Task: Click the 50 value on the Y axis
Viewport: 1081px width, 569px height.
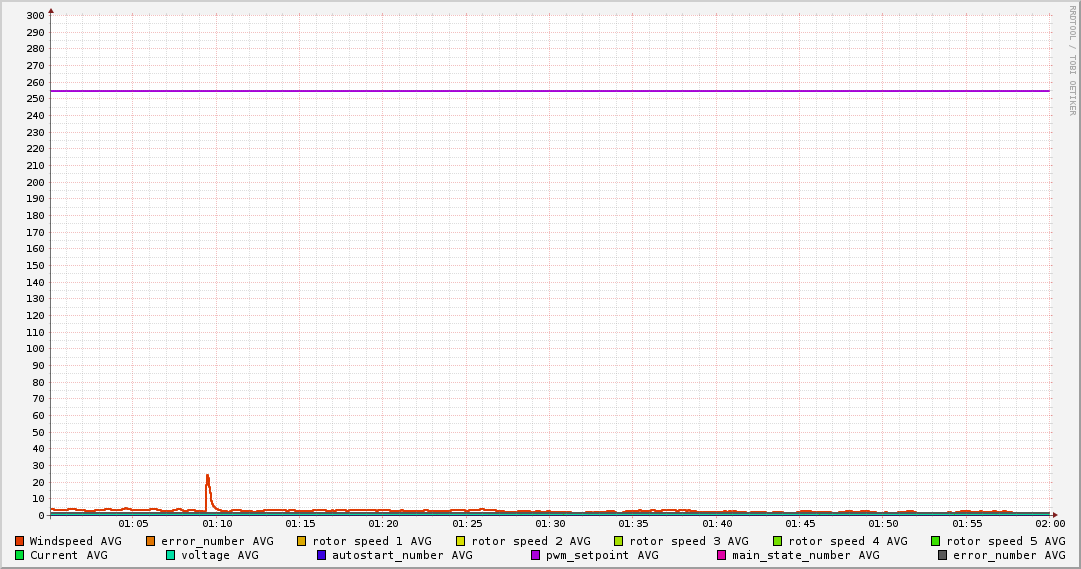Action: [x=39, y=432]
